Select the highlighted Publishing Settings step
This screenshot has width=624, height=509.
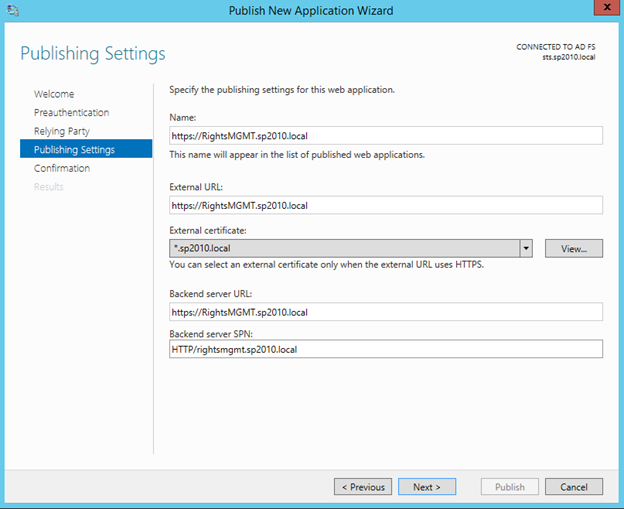click(x=74, y=150)
